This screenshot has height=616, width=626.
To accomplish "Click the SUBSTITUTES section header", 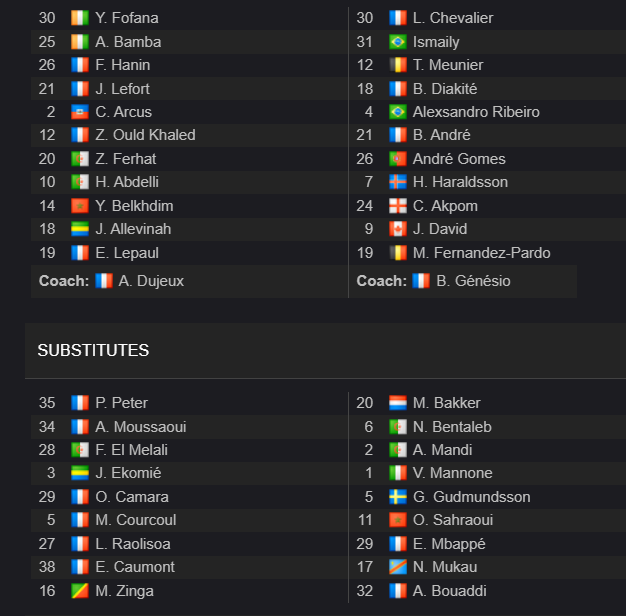I will tap(93, 351).
